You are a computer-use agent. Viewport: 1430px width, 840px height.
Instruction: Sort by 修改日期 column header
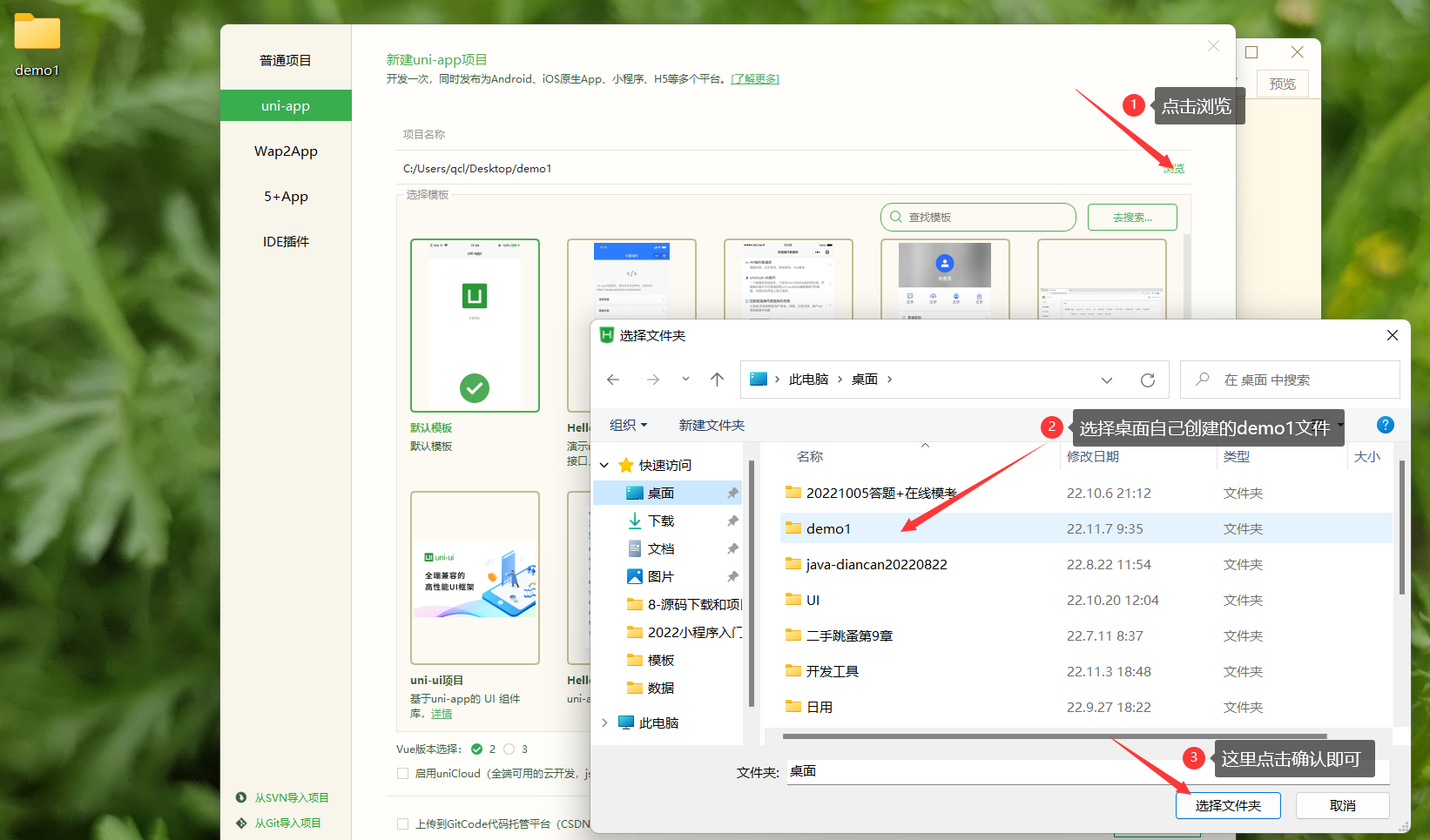click(1093, 456)
